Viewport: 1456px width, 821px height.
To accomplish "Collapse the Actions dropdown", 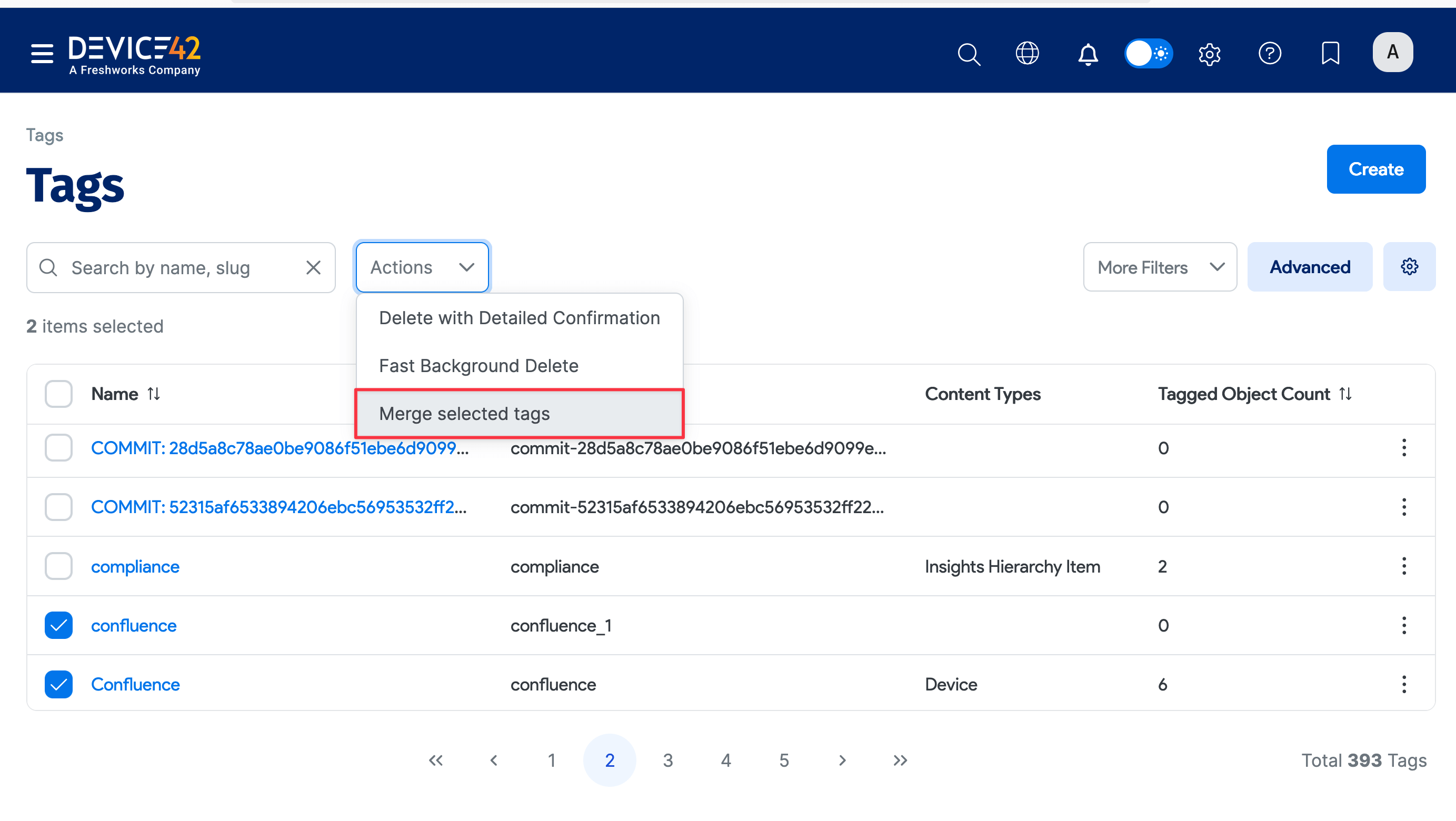I will (x=422, y=267).
